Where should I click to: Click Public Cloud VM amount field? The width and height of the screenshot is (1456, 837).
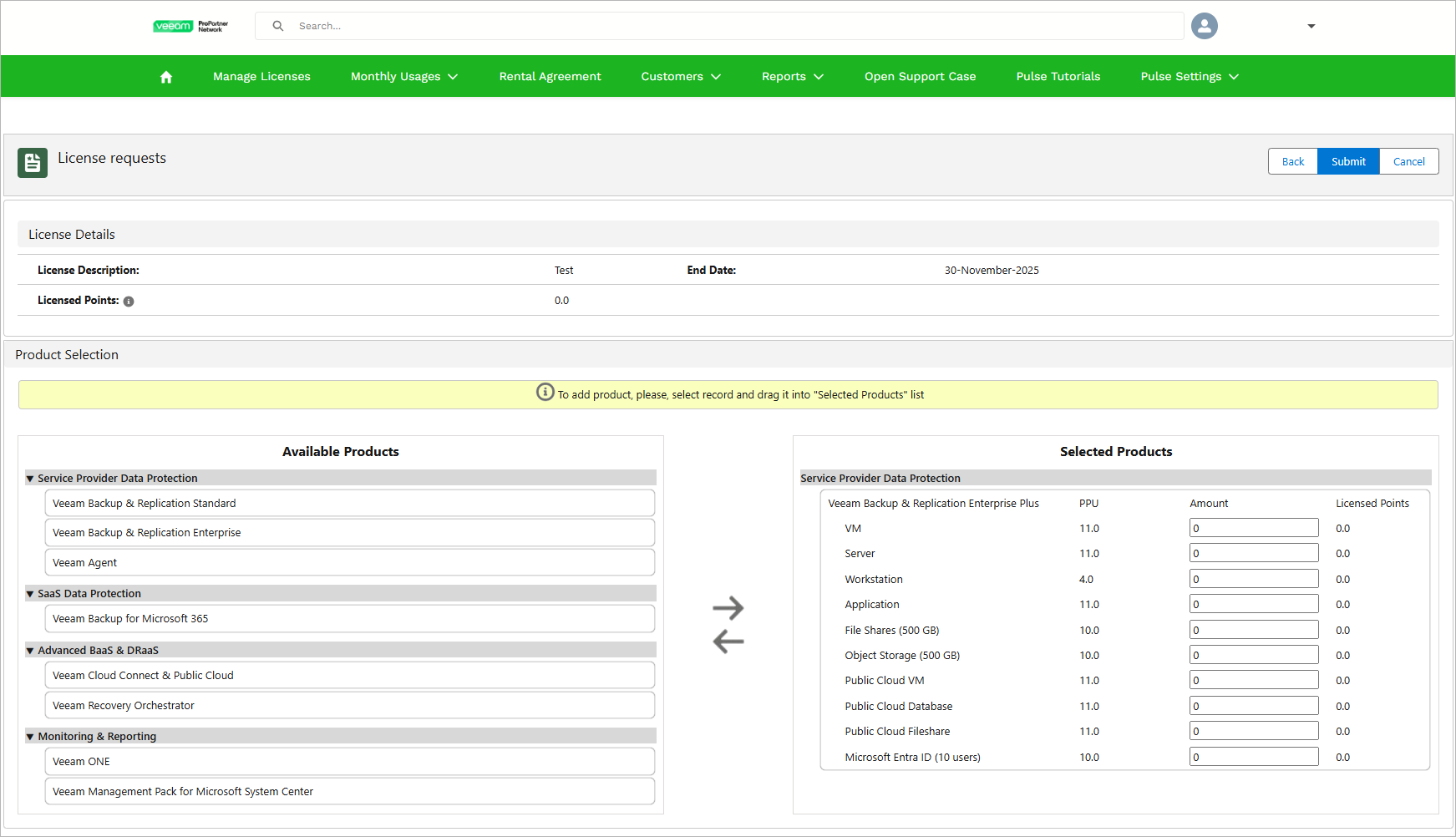(1254, 680)
